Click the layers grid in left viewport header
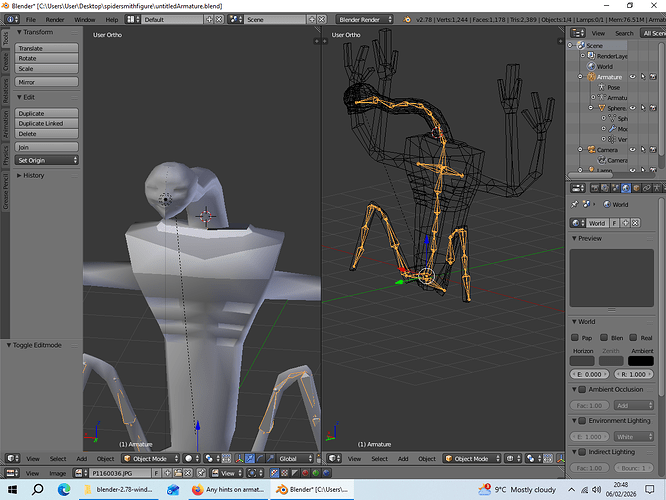The image size is (666, 500). pos(227,459)
